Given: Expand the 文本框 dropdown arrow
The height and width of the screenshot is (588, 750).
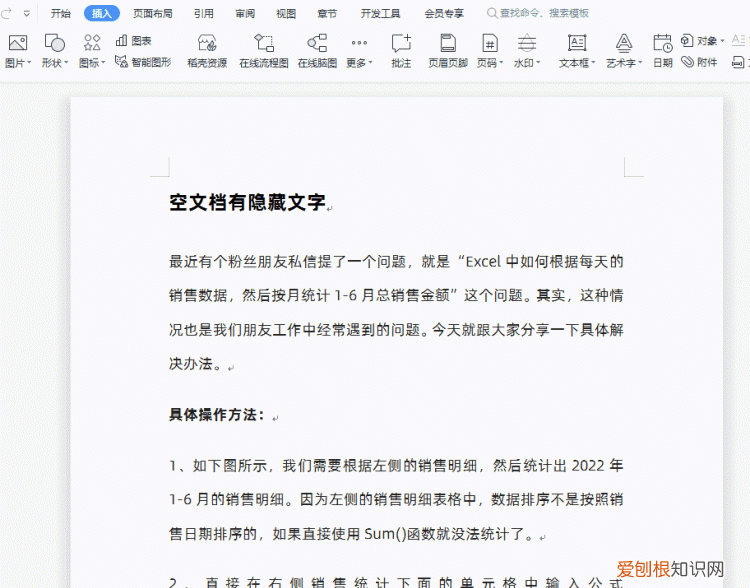Looking at the screenshot, I should [x=593, y=63].
